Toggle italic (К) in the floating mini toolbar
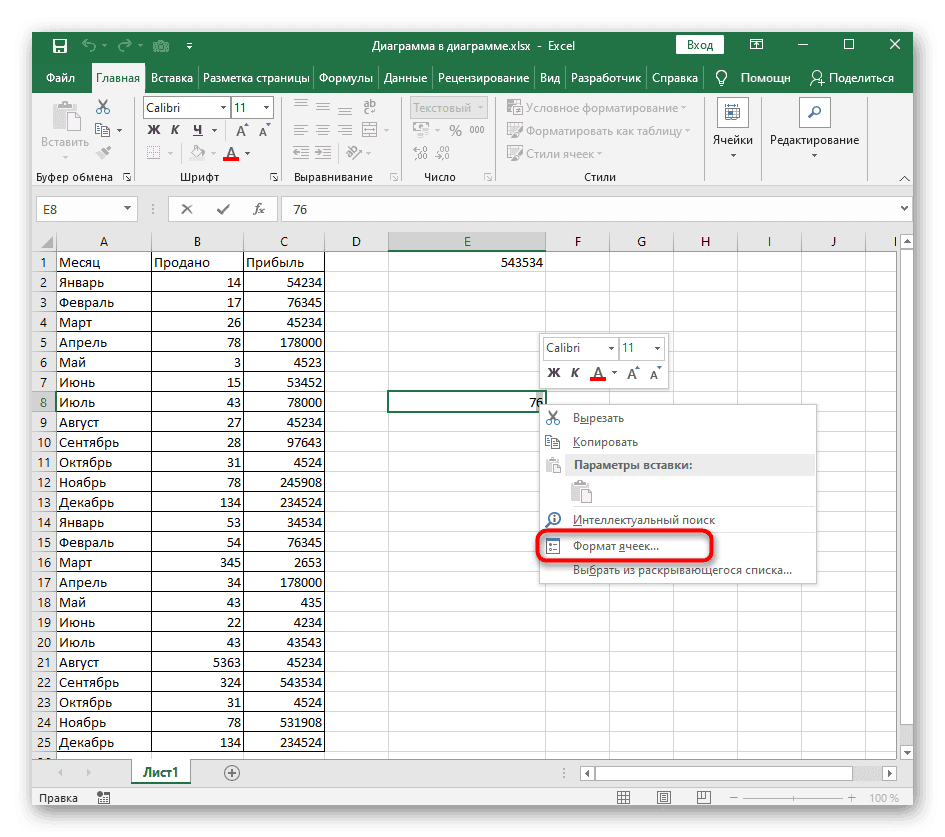This screenshot has width=945, height=837. coord(575,373)
